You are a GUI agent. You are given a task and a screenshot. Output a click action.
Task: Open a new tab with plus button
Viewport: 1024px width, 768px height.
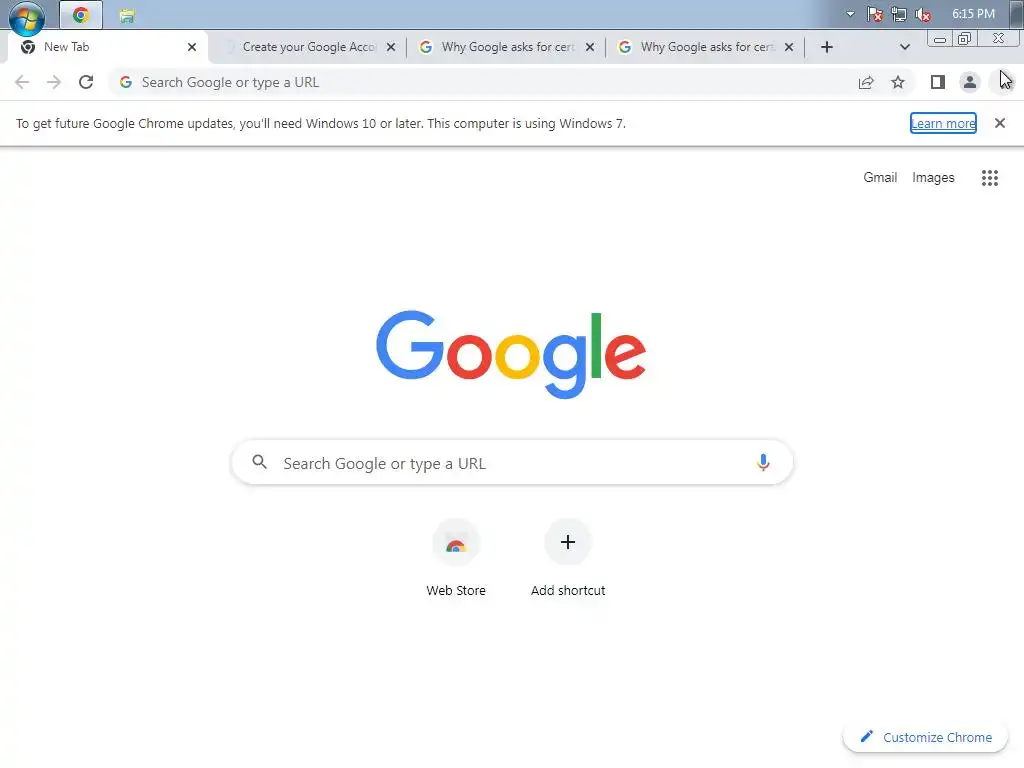point(826,47)
